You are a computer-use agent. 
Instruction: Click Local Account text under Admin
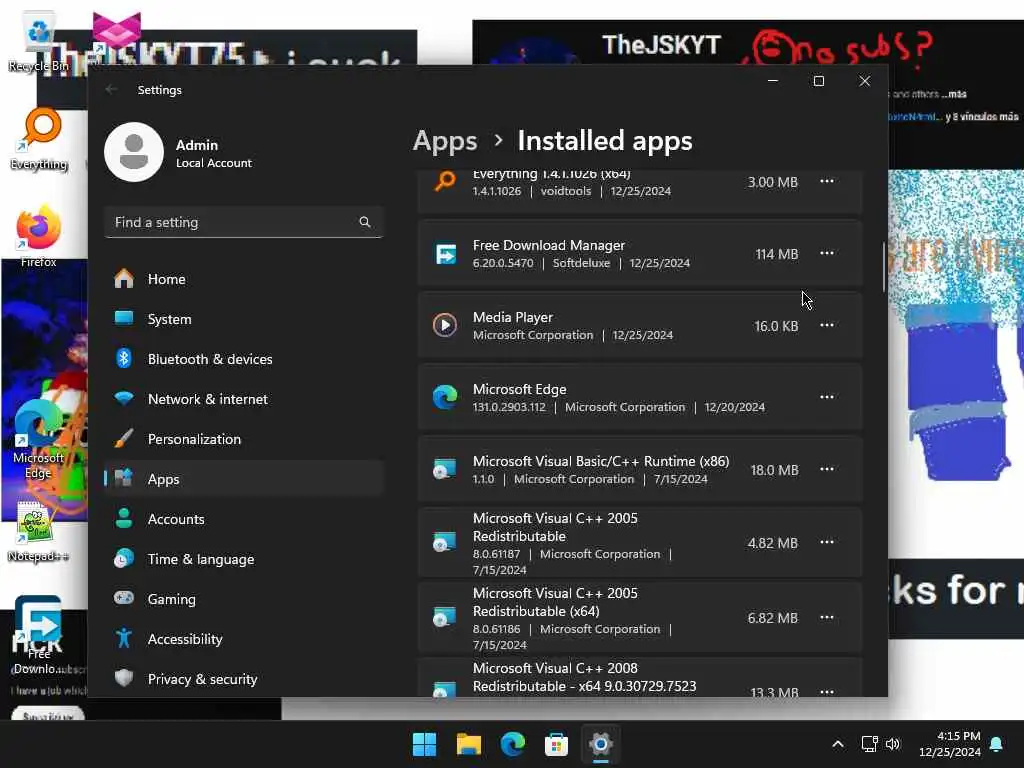(214, 163)
